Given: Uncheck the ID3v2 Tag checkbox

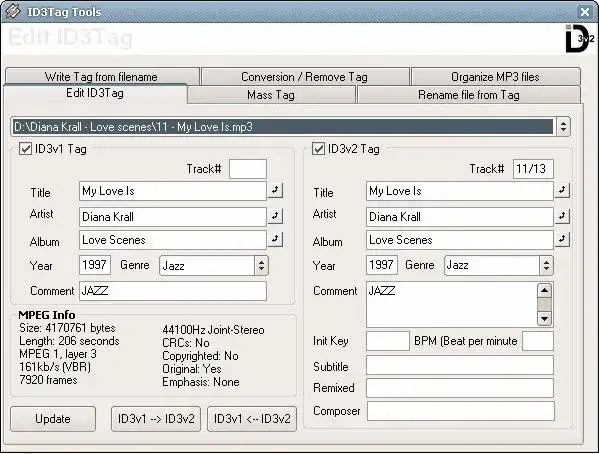Looking at the screenshot, I should [318, 149].
